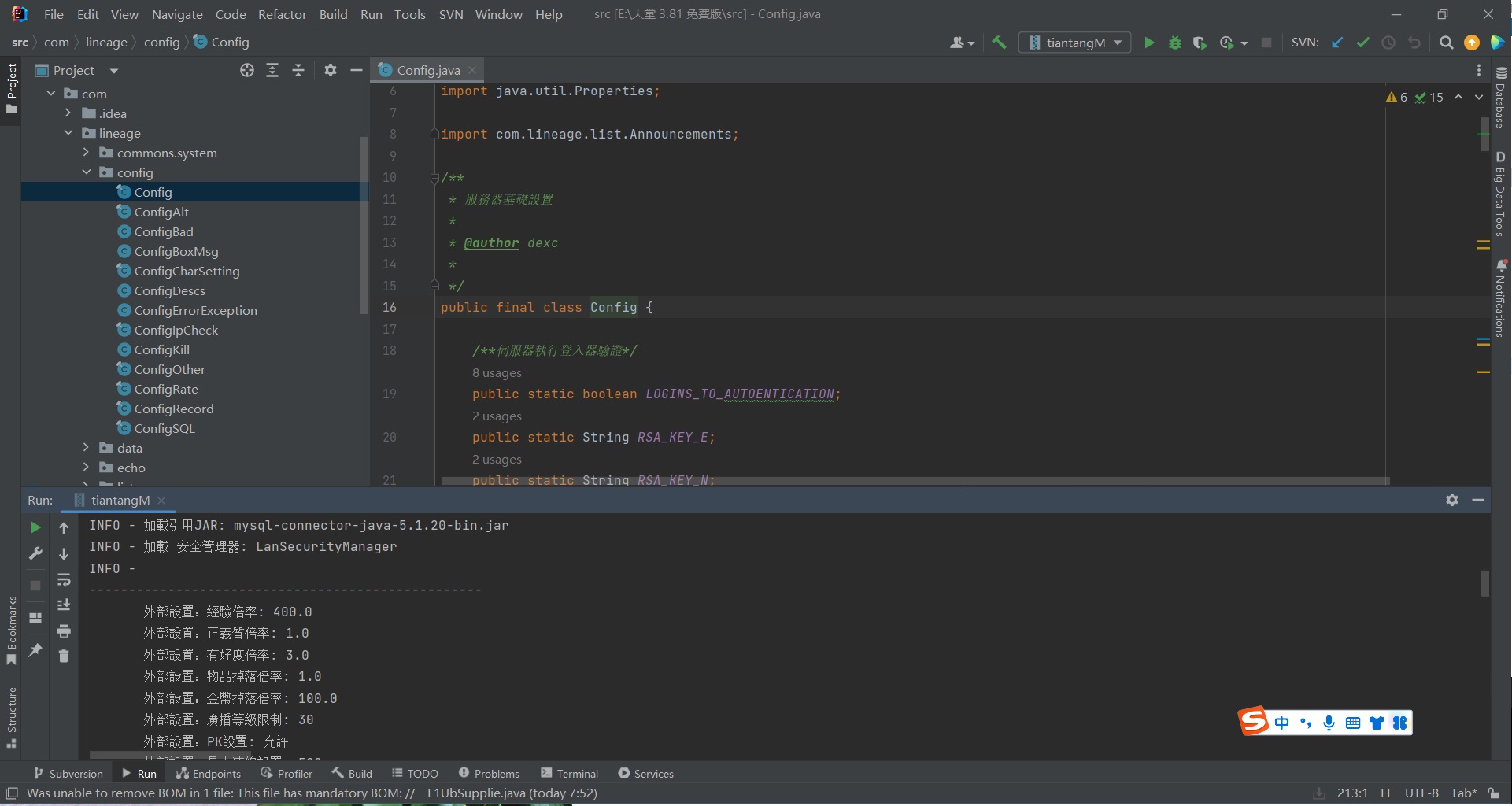Click the wrench icon in the Run panel
The height and width of the screenshot is (806, 1512).
coord(35,553)
